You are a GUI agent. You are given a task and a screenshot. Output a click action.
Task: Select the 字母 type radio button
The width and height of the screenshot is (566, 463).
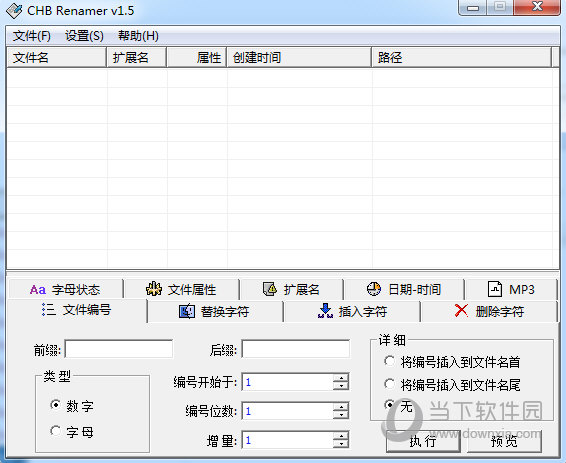55,431
